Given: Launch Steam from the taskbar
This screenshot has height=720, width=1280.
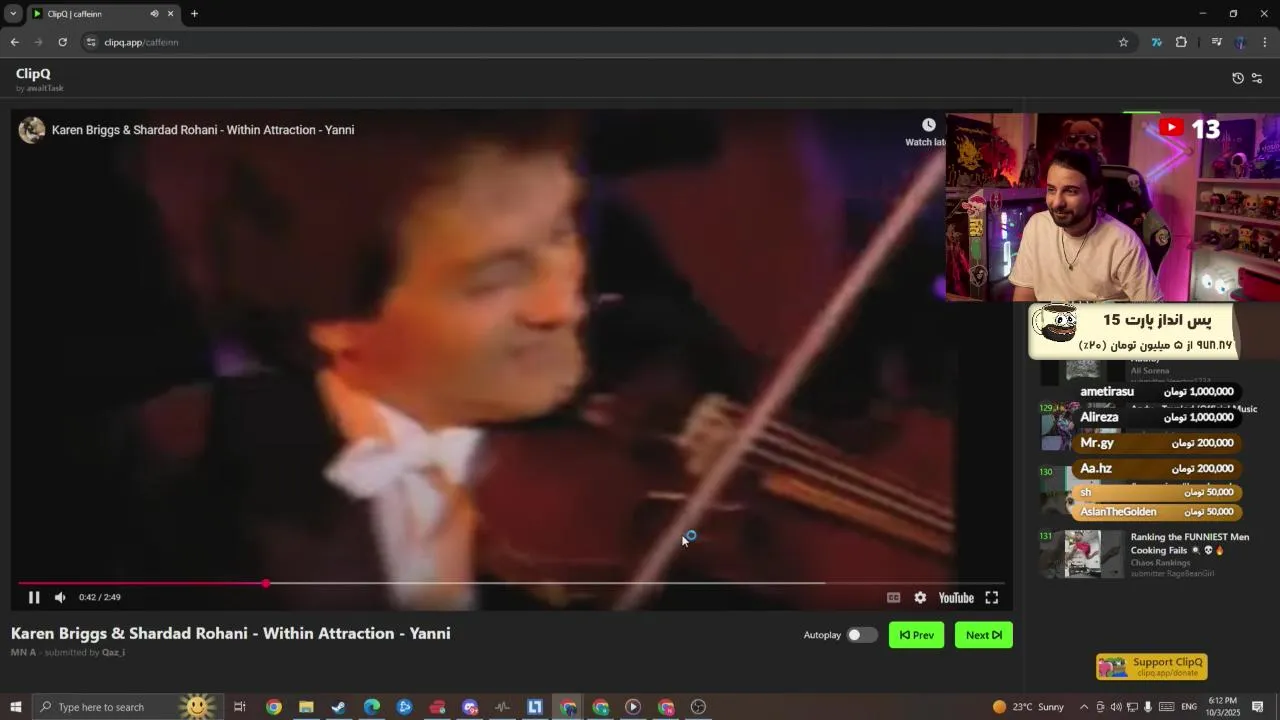Looking at the screenshot, I should click(339, 707).
